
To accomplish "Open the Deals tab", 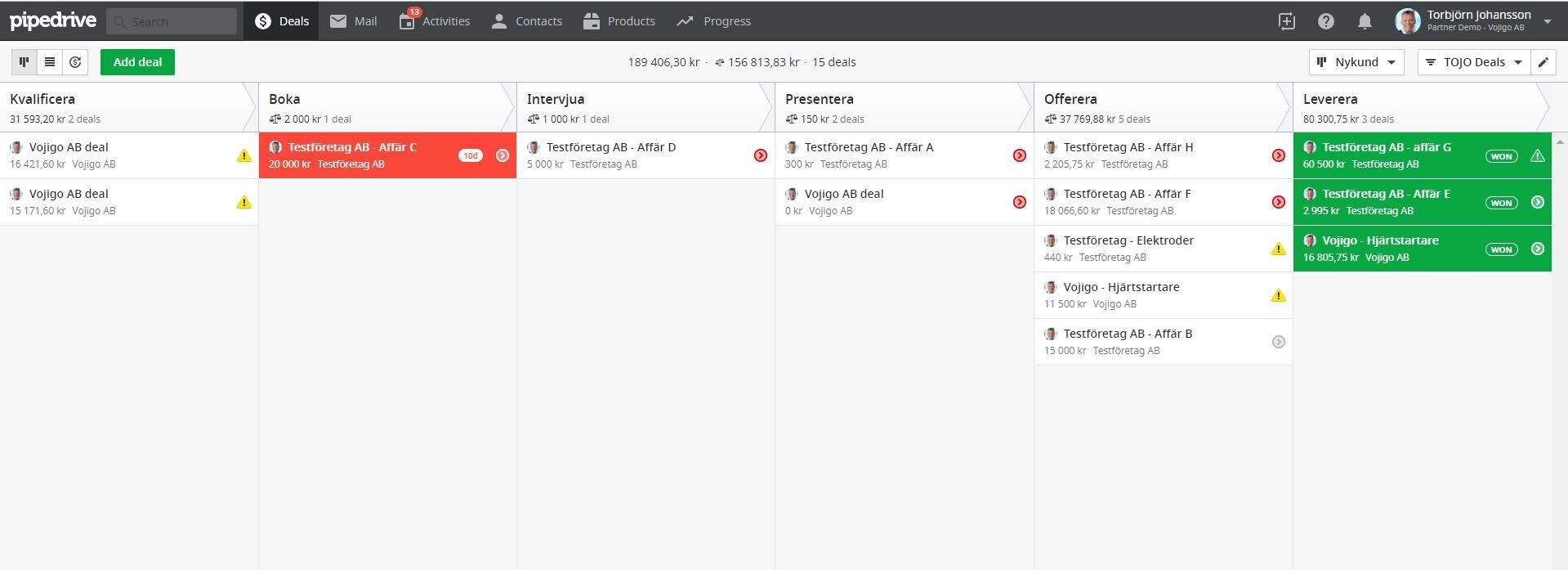I will pos(281,21).
